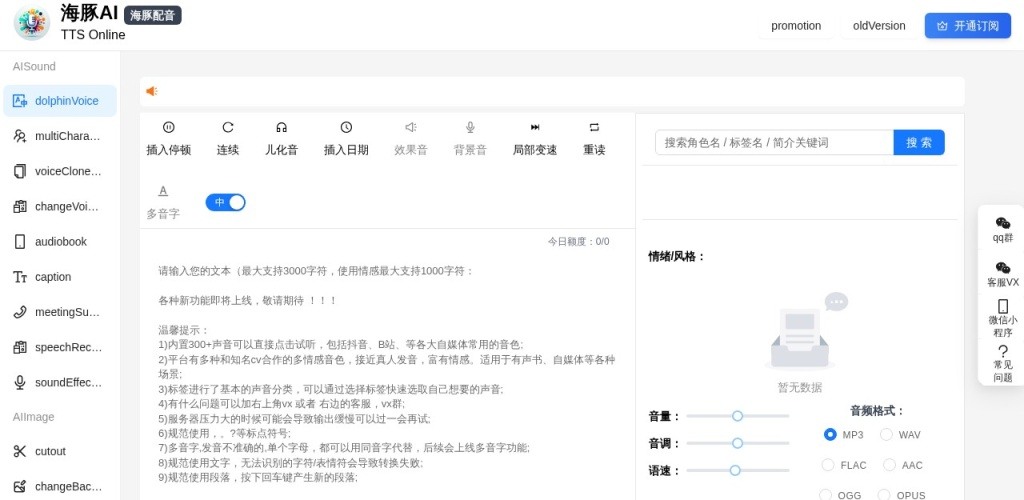Go to audiobook in the sidebar
Viewport: 1024px width, 500px height.
pos(60,242)
